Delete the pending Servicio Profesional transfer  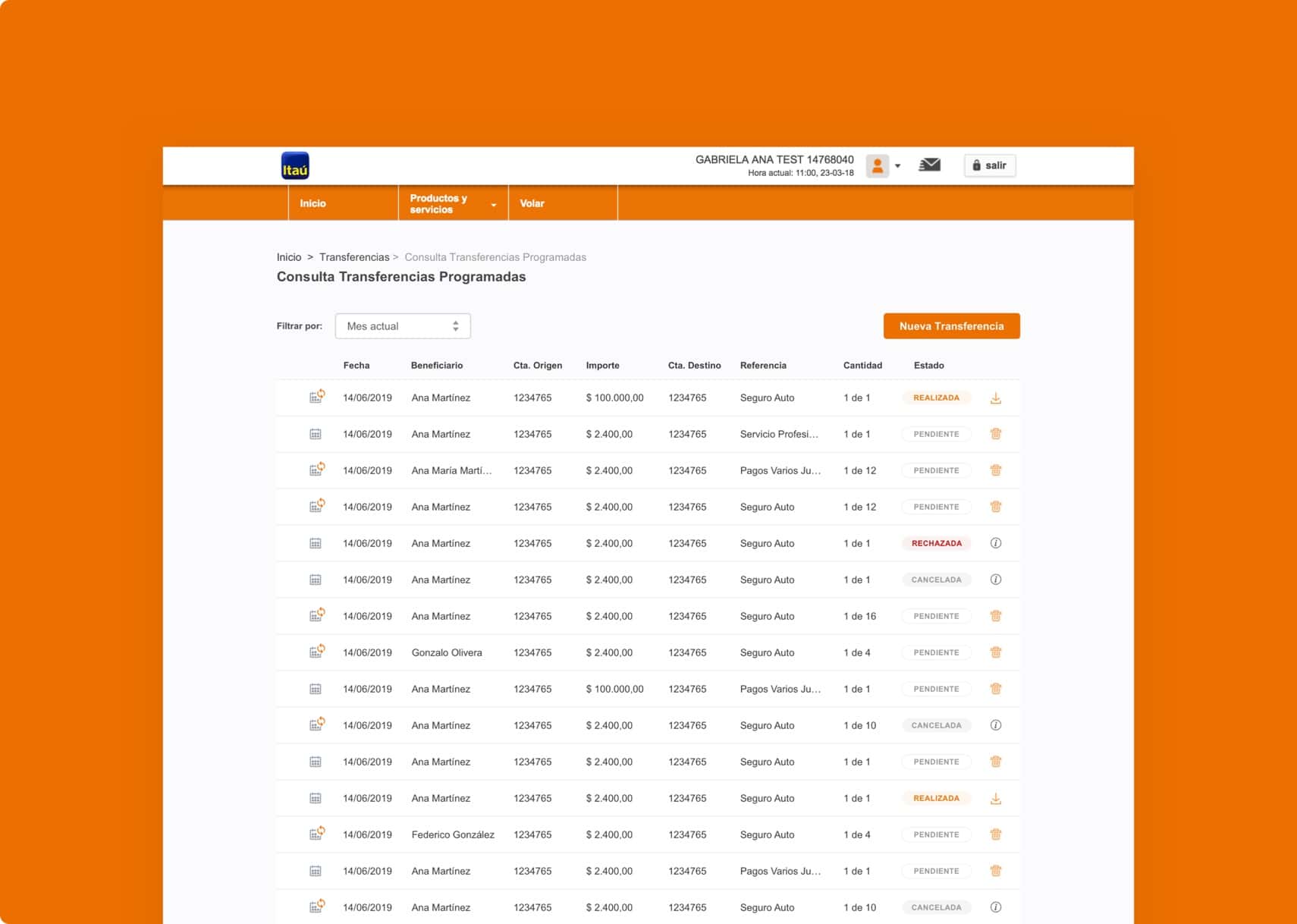(995, 434)
